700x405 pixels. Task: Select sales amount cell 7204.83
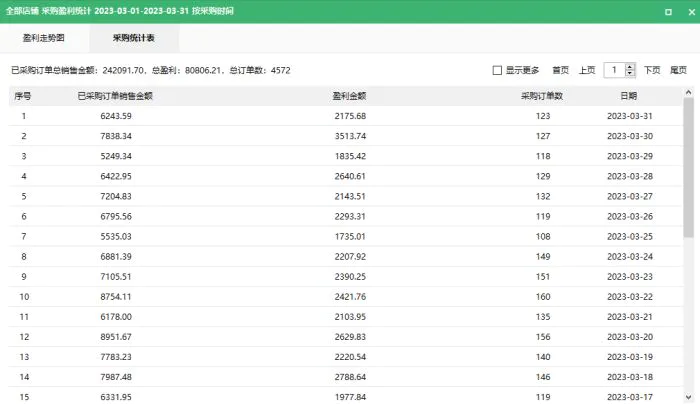pyautogui.click(x=116, y=196)
